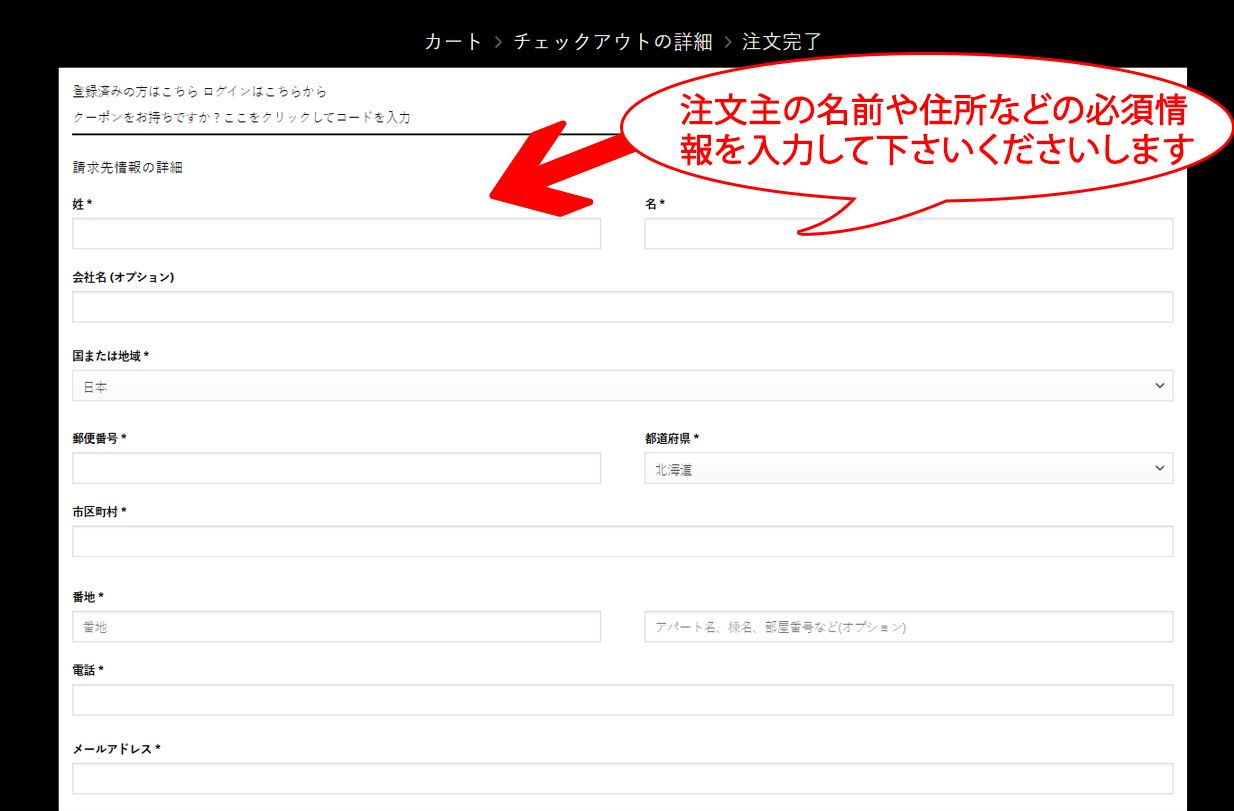Screen dimensions: 1234x811
Task: Open the ログインはこちらから login link
Action: (265, 91)
